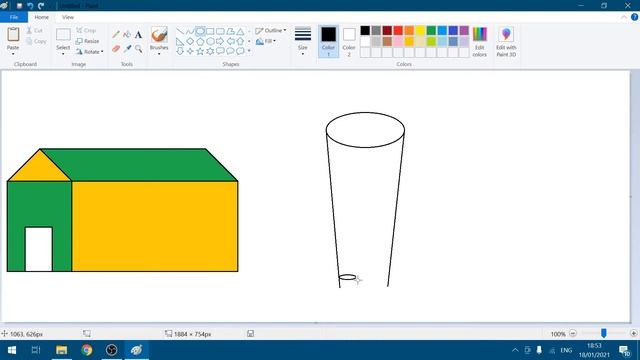
Task: Choose the Right arrow shape
Action: (220, 41)
